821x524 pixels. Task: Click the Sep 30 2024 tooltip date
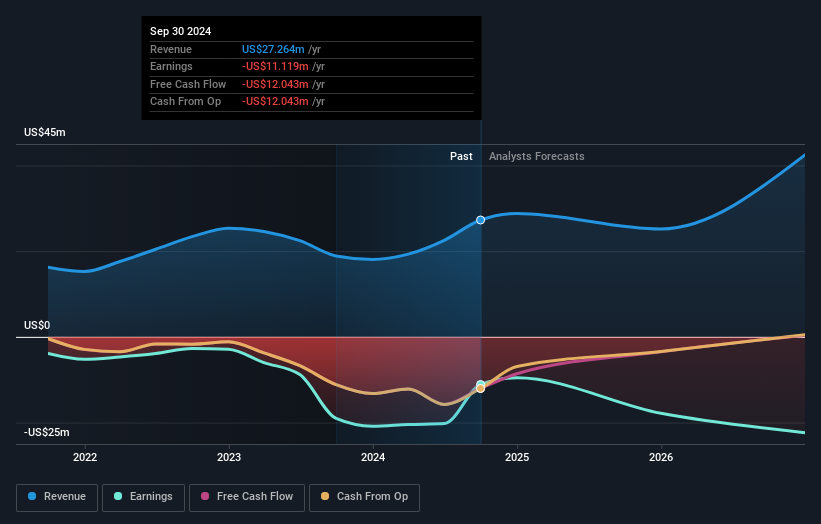181,31
